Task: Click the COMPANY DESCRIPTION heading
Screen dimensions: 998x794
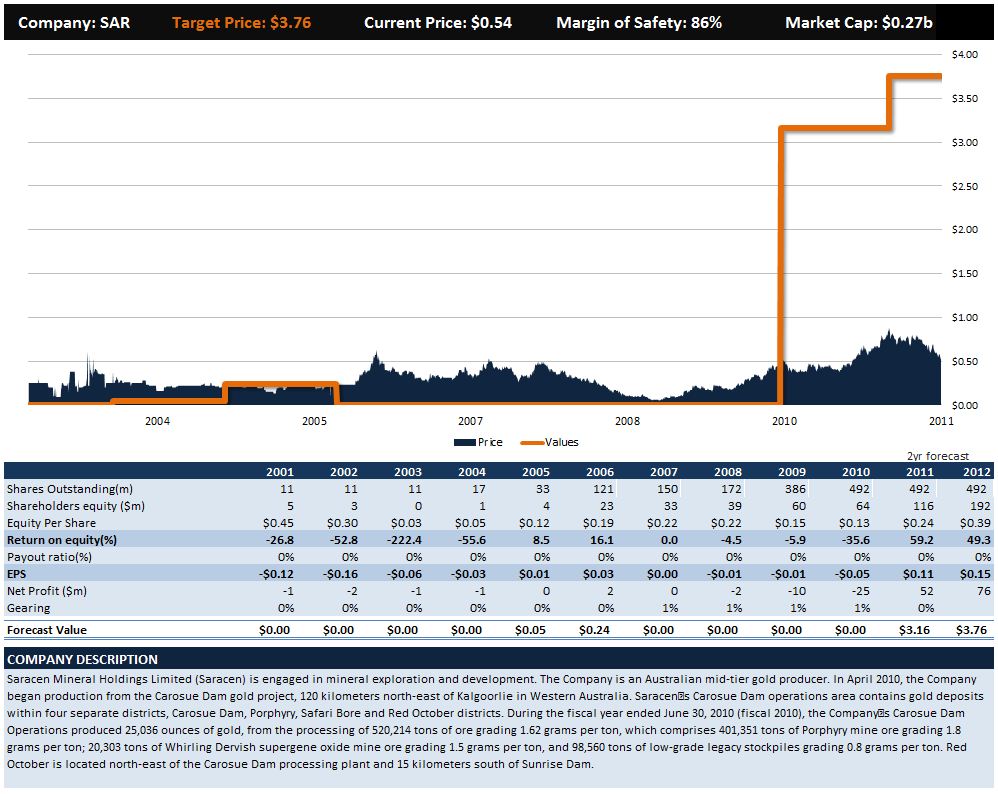Action: [83, 660]
